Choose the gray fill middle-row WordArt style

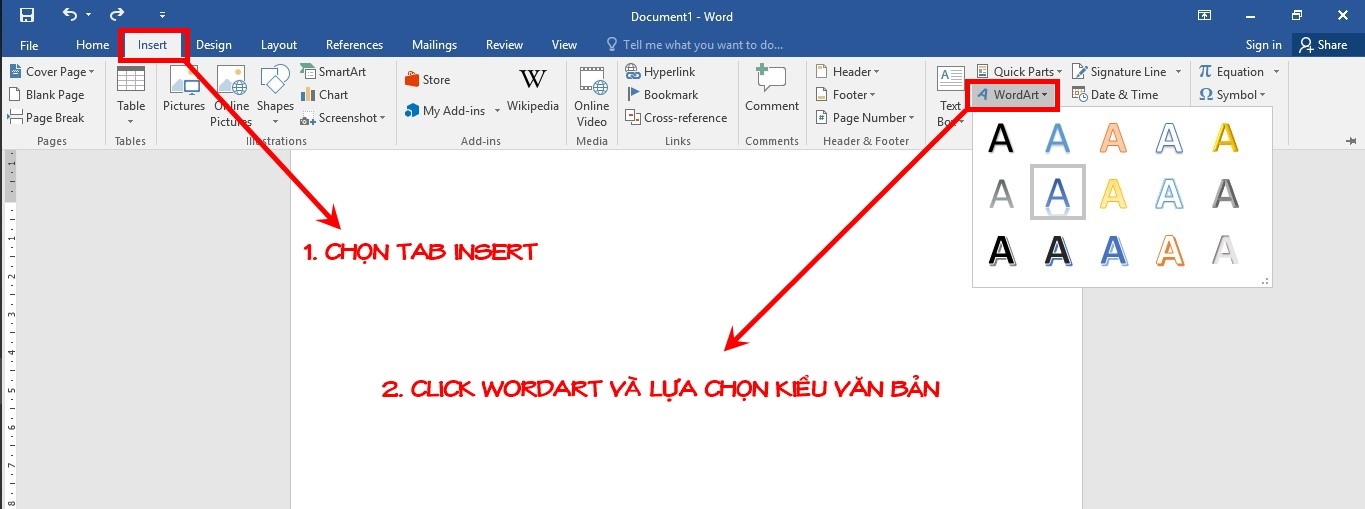click(1001, 193)
